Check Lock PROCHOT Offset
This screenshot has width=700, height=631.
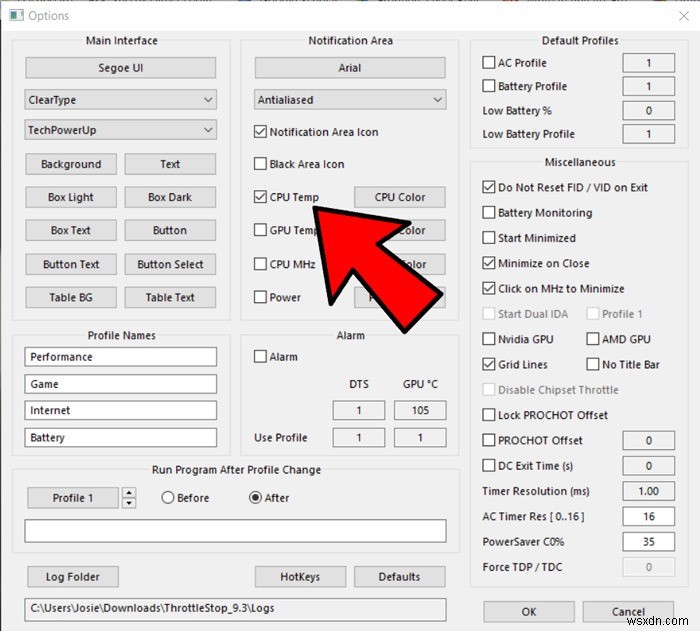point(488,415)
